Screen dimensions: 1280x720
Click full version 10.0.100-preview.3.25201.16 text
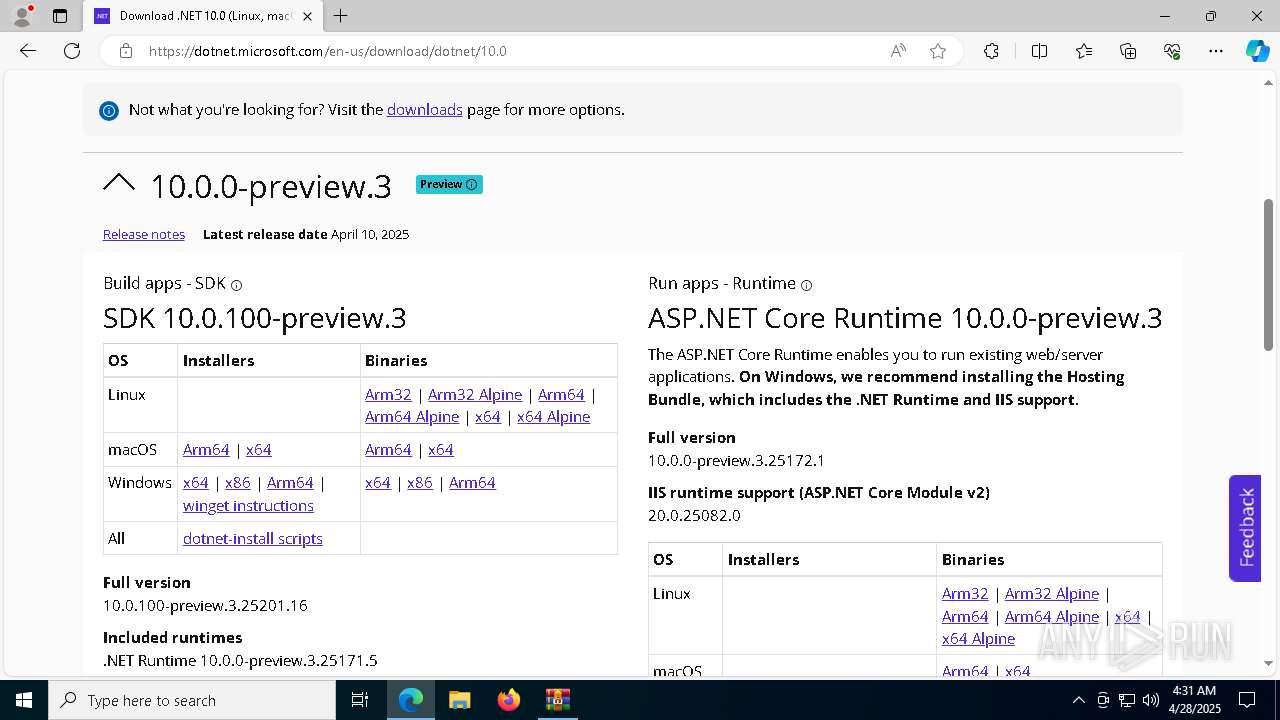(x=205, y=606)
